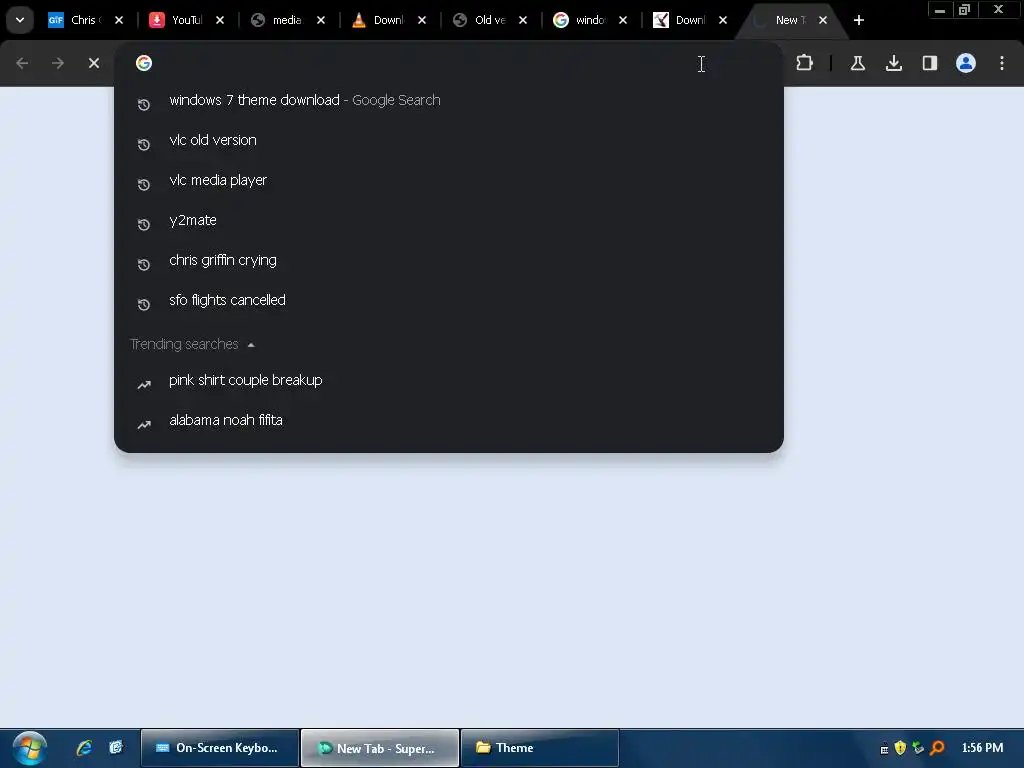Viewport: 1024px width, 768px height.
Task: Open a new tab with plus button
Action: (859, 20)
